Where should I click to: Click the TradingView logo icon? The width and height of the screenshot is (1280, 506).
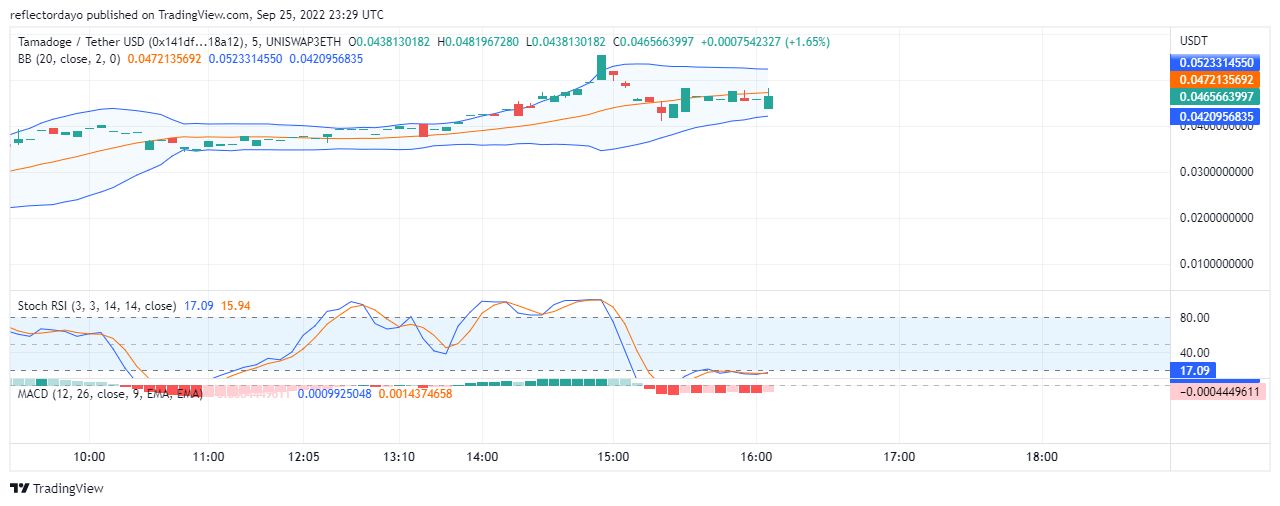point(20,489)
